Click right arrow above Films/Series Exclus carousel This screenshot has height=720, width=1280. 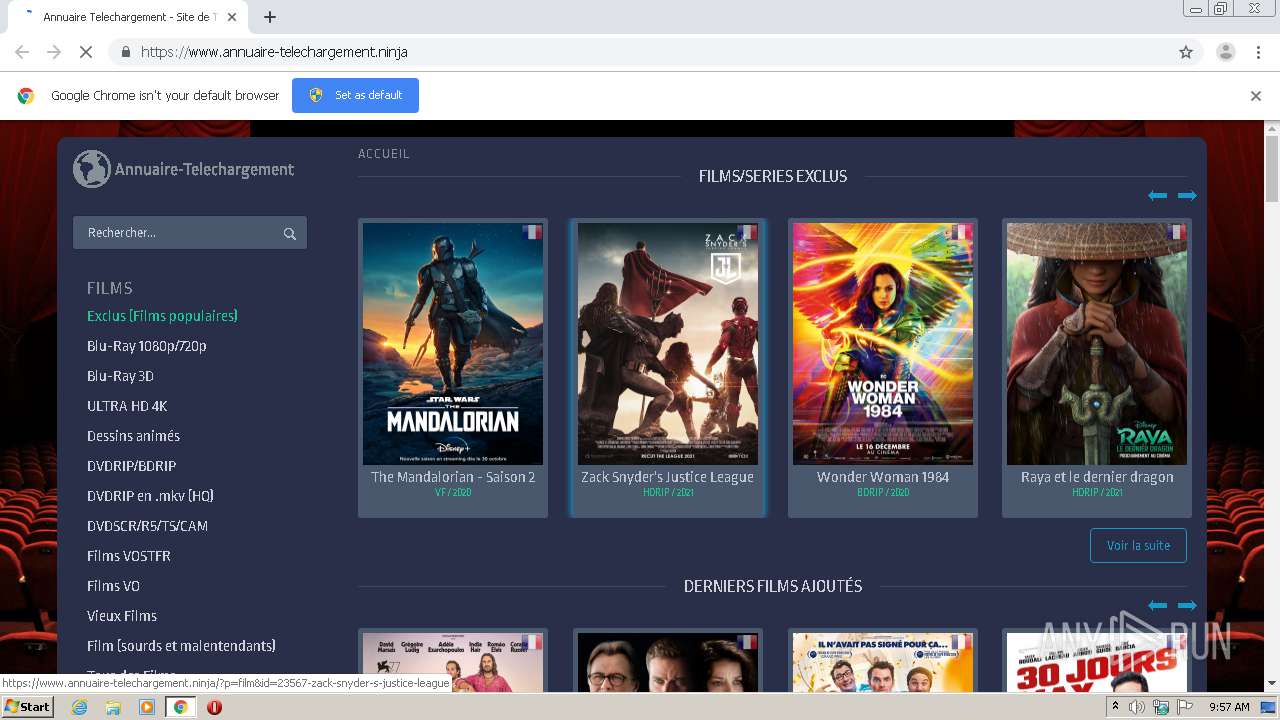(x=1187, y=195)
